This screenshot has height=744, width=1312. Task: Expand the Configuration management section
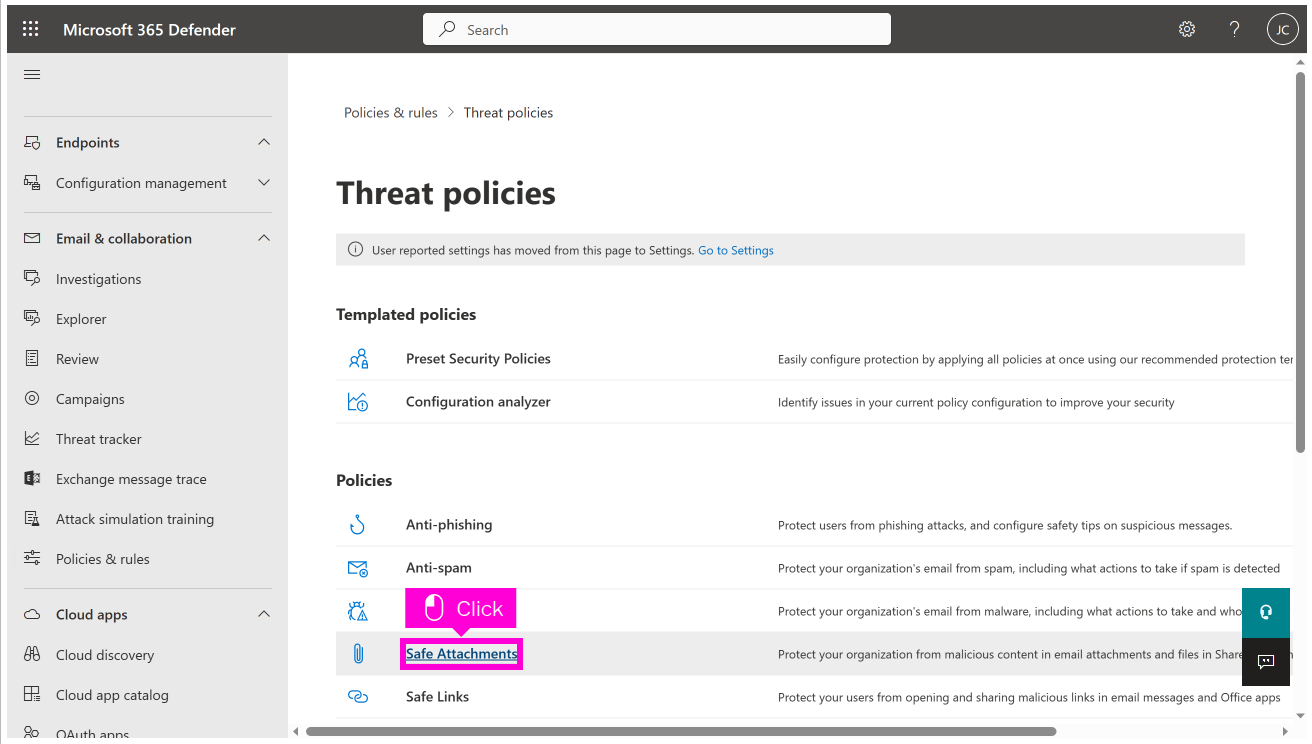pos(264,183)
